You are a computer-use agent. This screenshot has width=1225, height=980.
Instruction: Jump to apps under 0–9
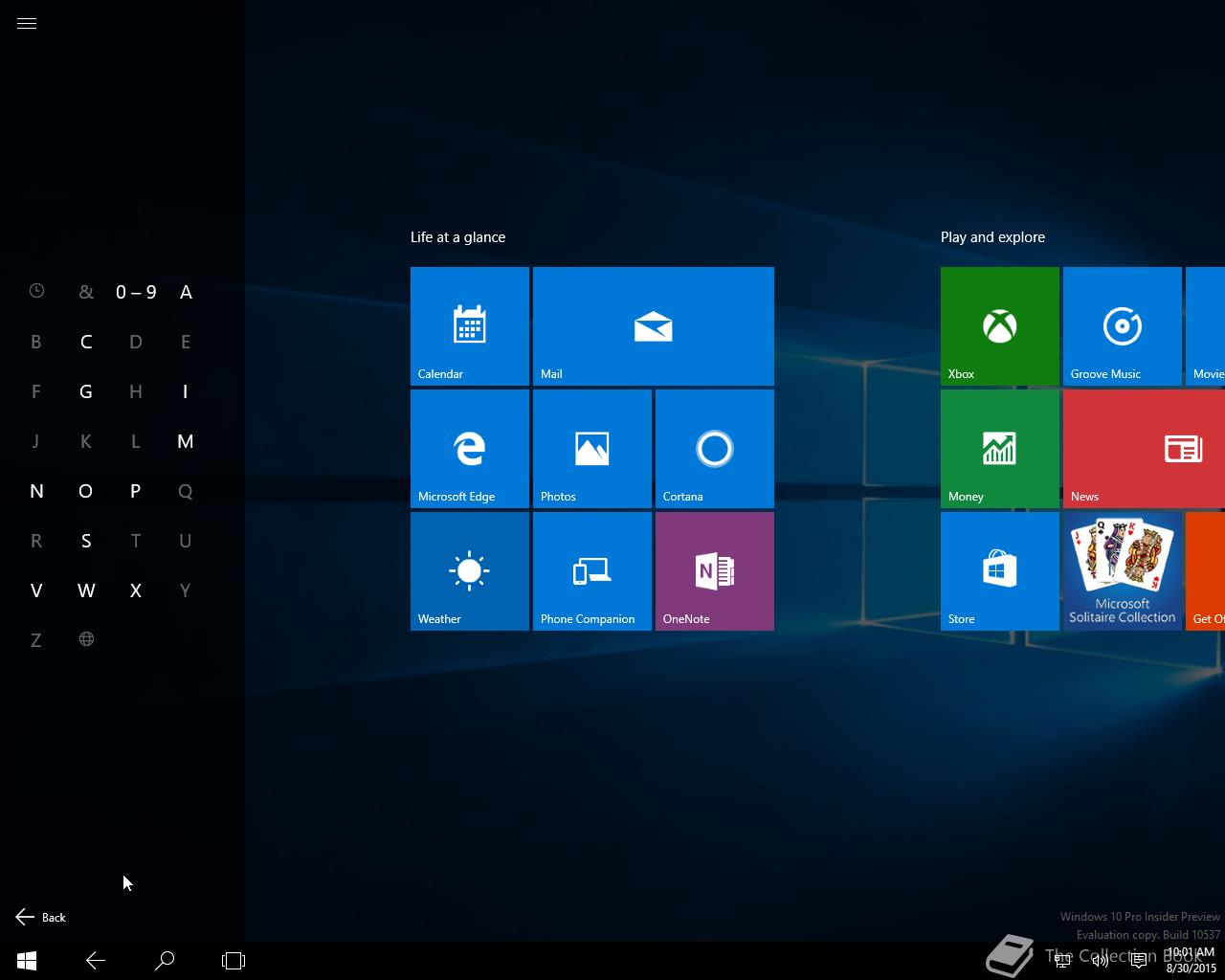(136, 292)
